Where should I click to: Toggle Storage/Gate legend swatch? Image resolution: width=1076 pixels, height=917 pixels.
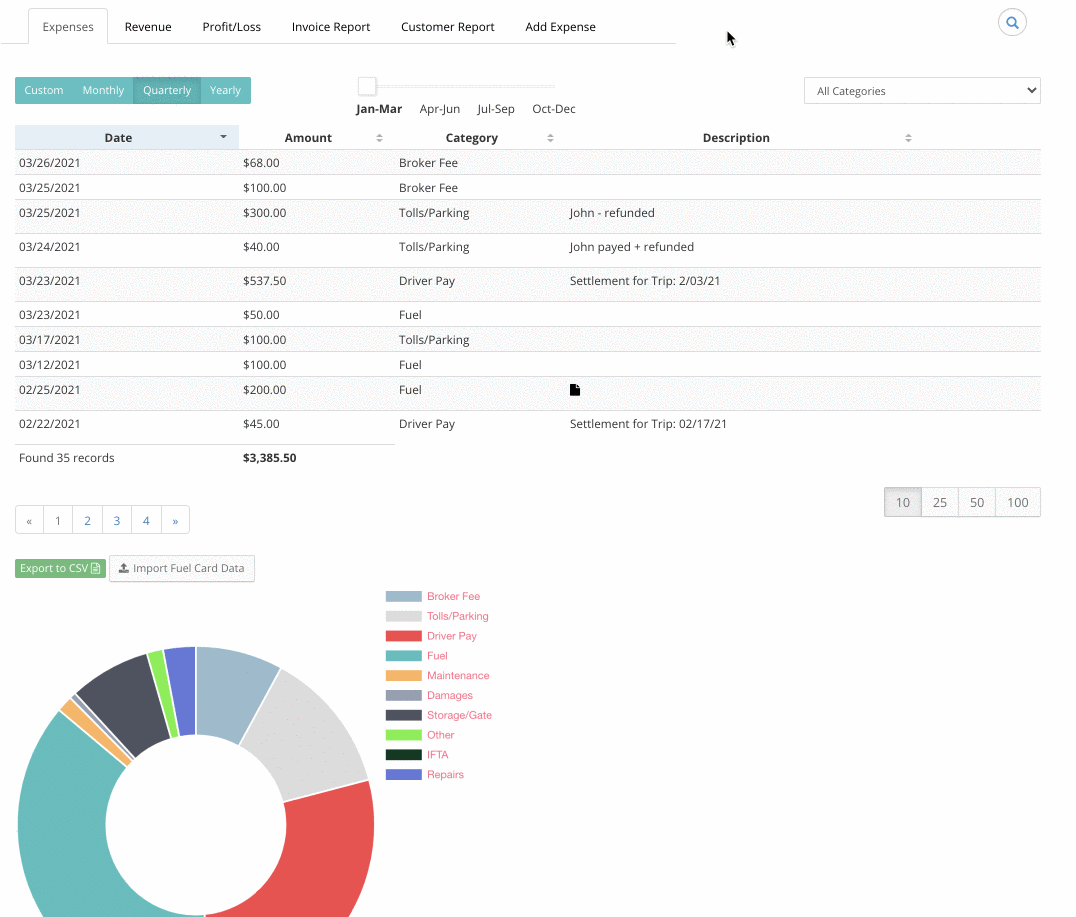[404, 715]
